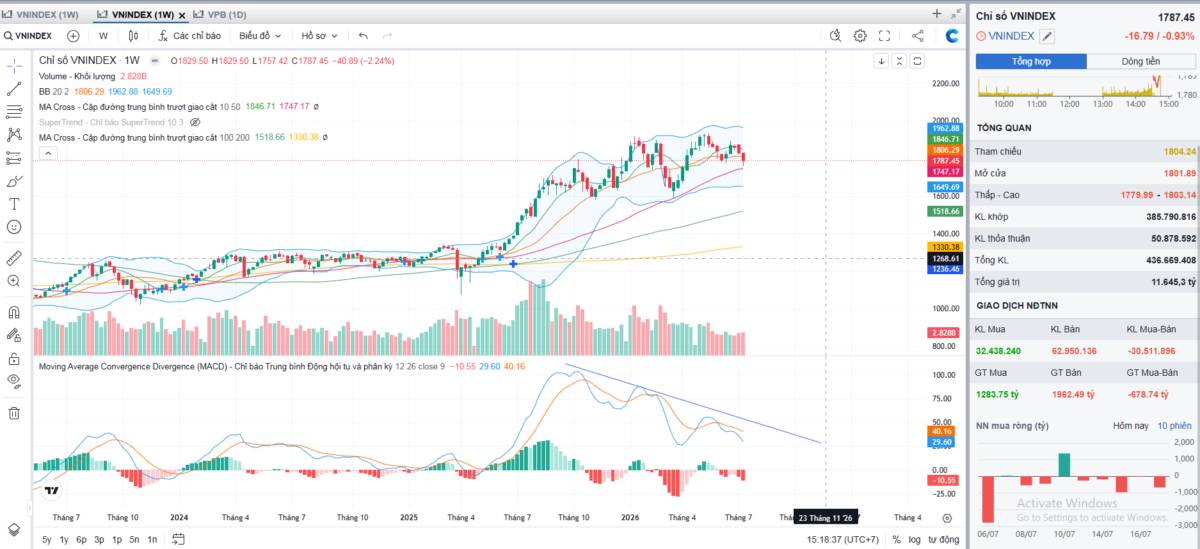
Task: Toggle magnet mode for drawings
Action: (x=14, y=312)
